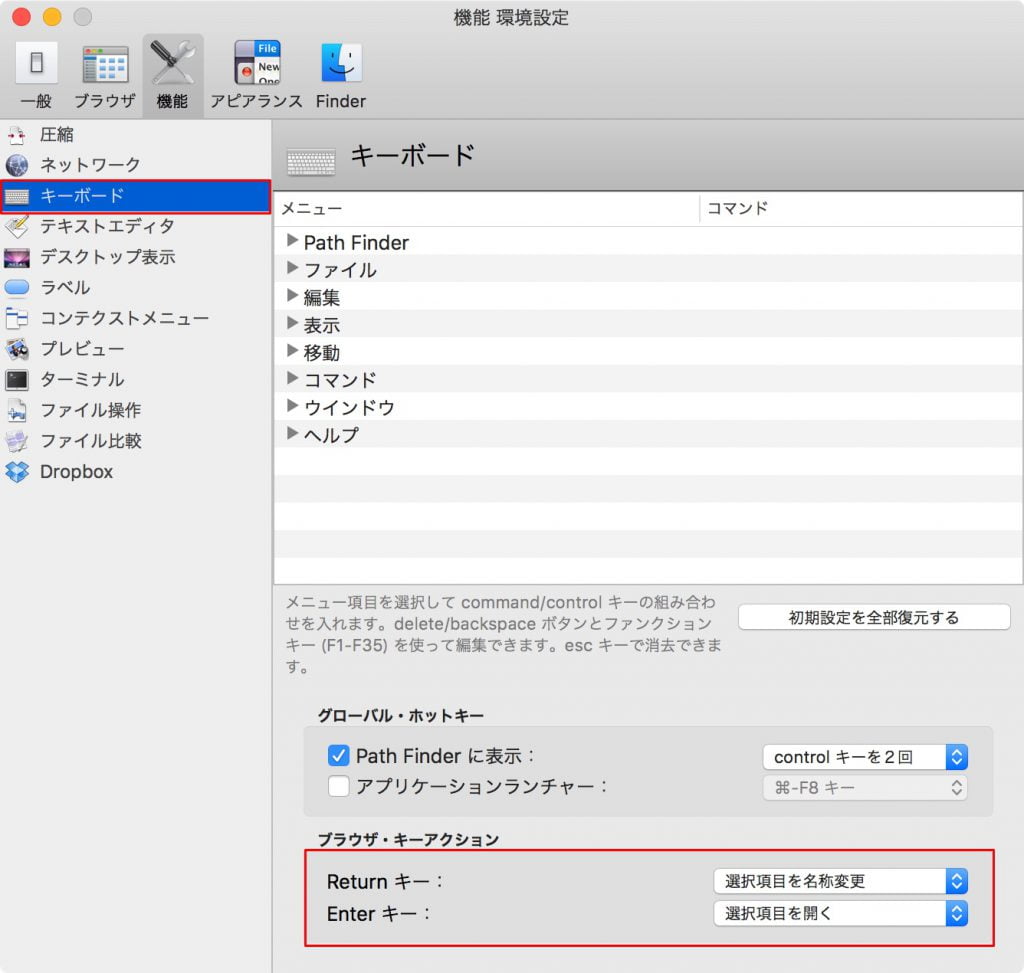Select テキストエディタ in the sidebar

(x=107, y=227)
